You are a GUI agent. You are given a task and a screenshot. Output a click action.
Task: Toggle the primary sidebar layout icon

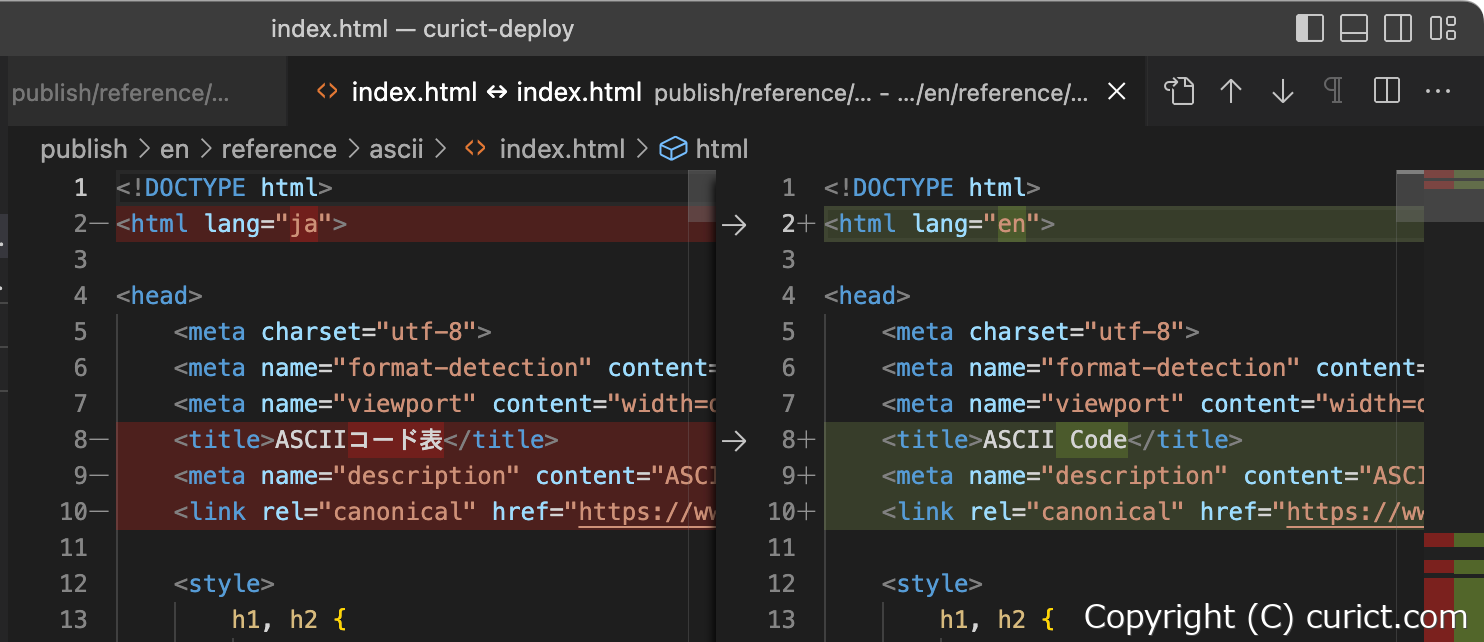[x=1309, y=28]
